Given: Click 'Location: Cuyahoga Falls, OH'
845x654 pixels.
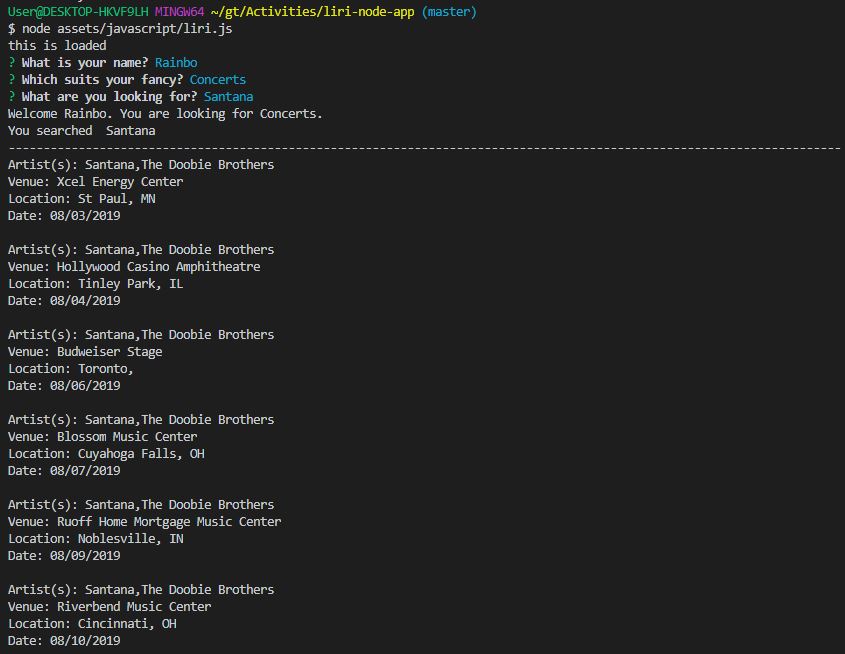Looking at the screenshot, I should (106, 454).
